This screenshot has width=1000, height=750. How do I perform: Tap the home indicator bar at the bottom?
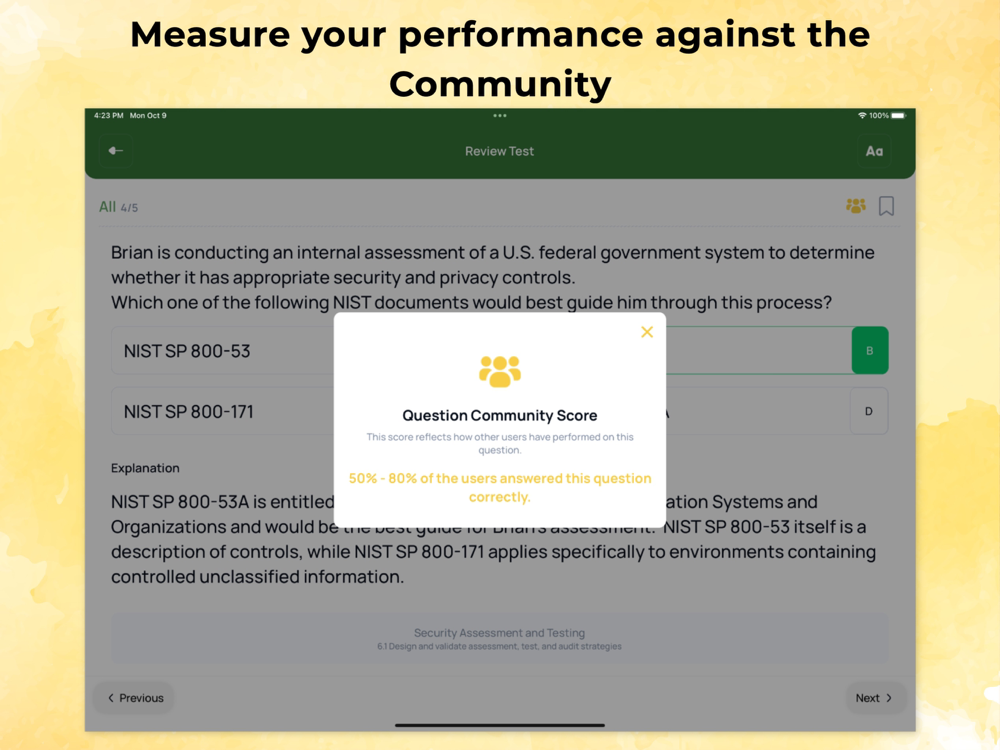coord(499,725)
